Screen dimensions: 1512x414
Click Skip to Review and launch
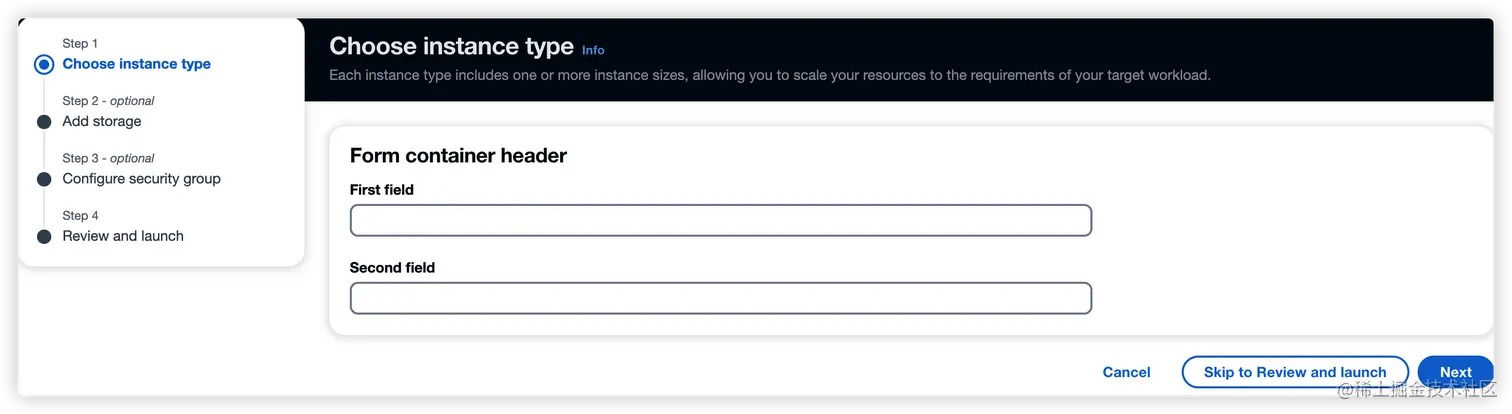click(1295, 372)
